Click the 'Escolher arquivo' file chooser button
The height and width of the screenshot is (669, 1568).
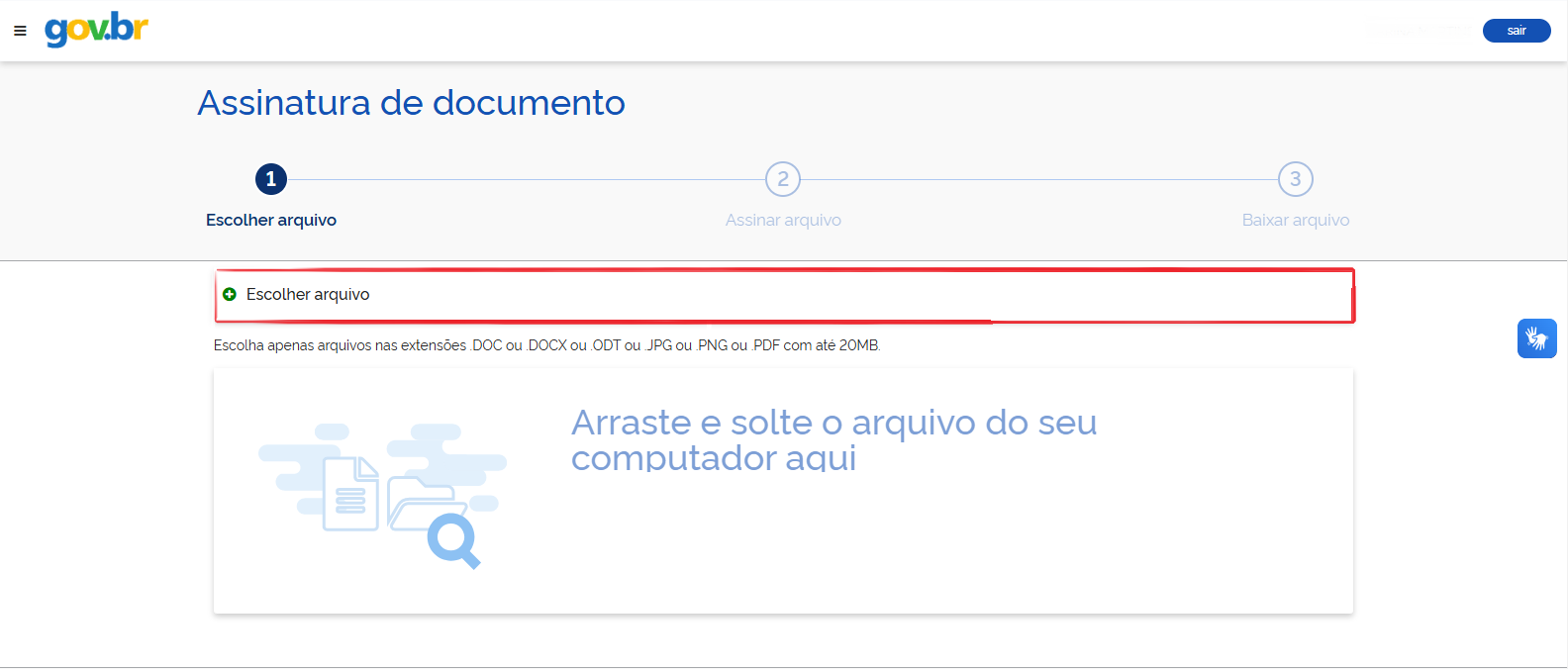(308, 294)
